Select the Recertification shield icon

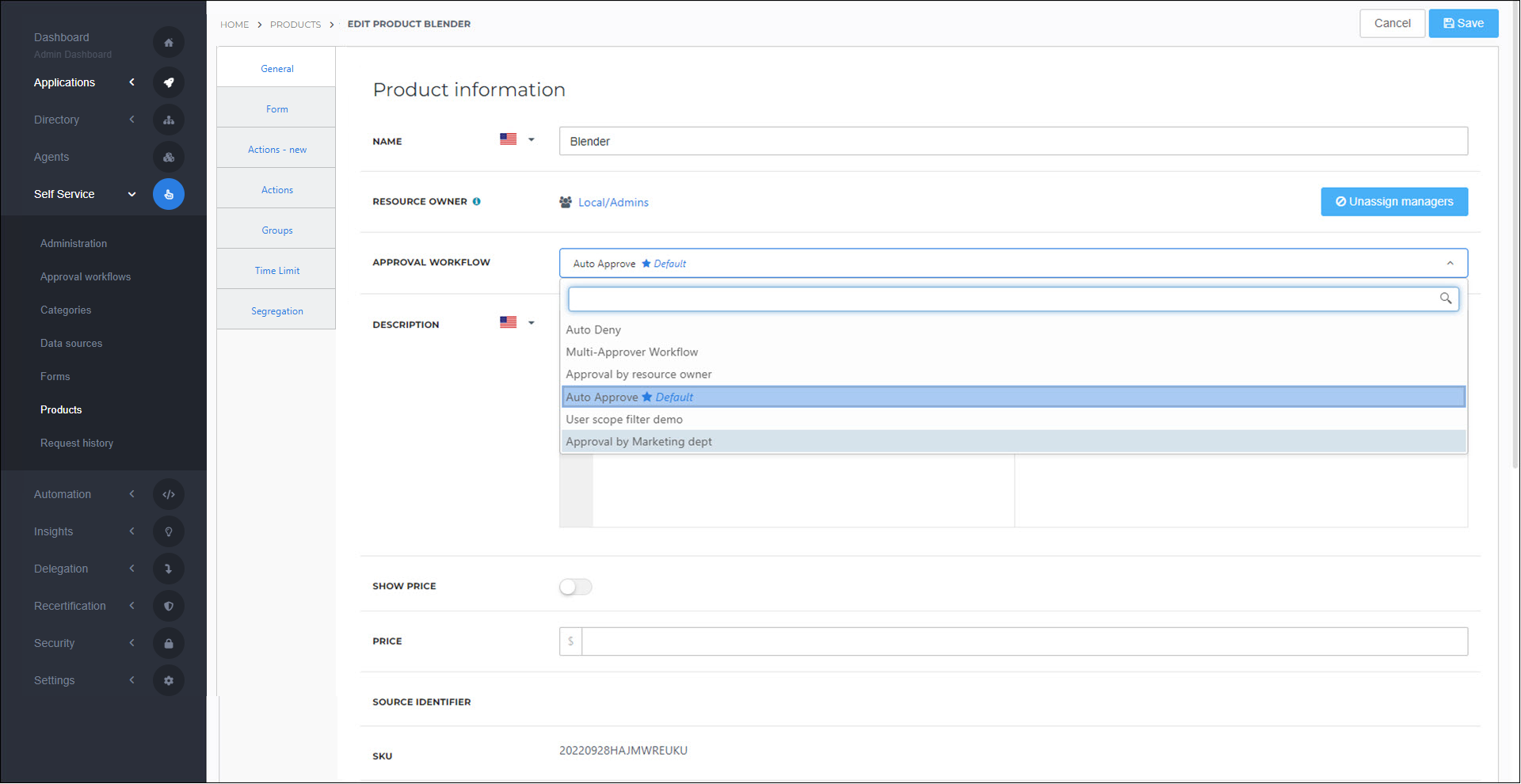(x=168, y=605)
